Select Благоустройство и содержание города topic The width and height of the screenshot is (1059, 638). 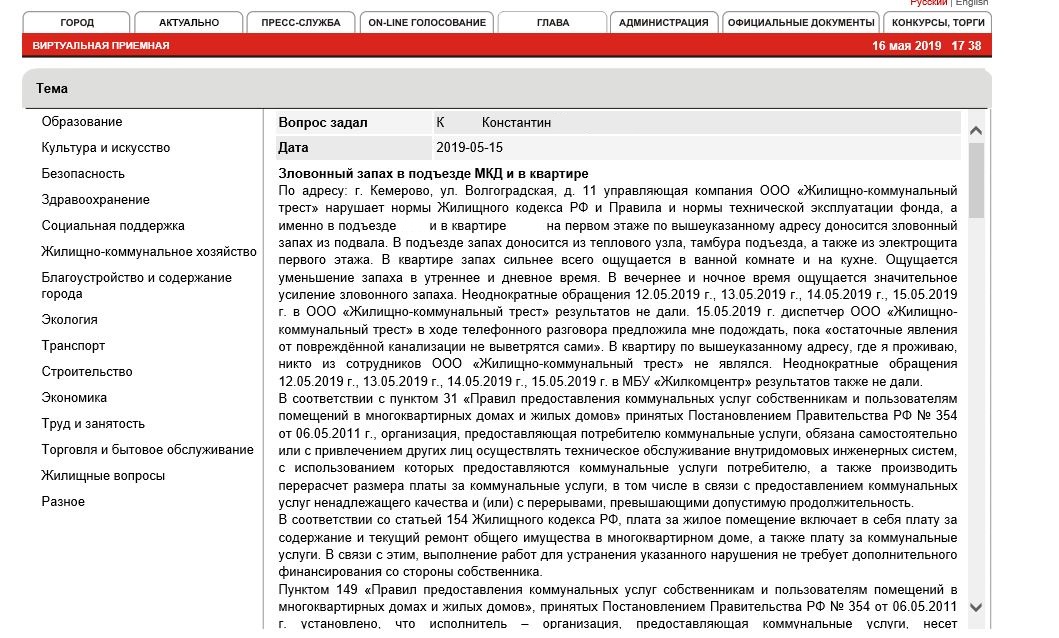[136, 286]
